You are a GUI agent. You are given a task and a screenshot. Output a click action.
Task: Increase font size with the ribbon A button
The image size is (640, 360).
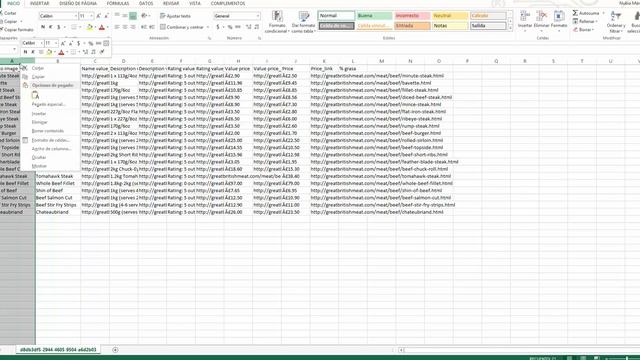98,16
